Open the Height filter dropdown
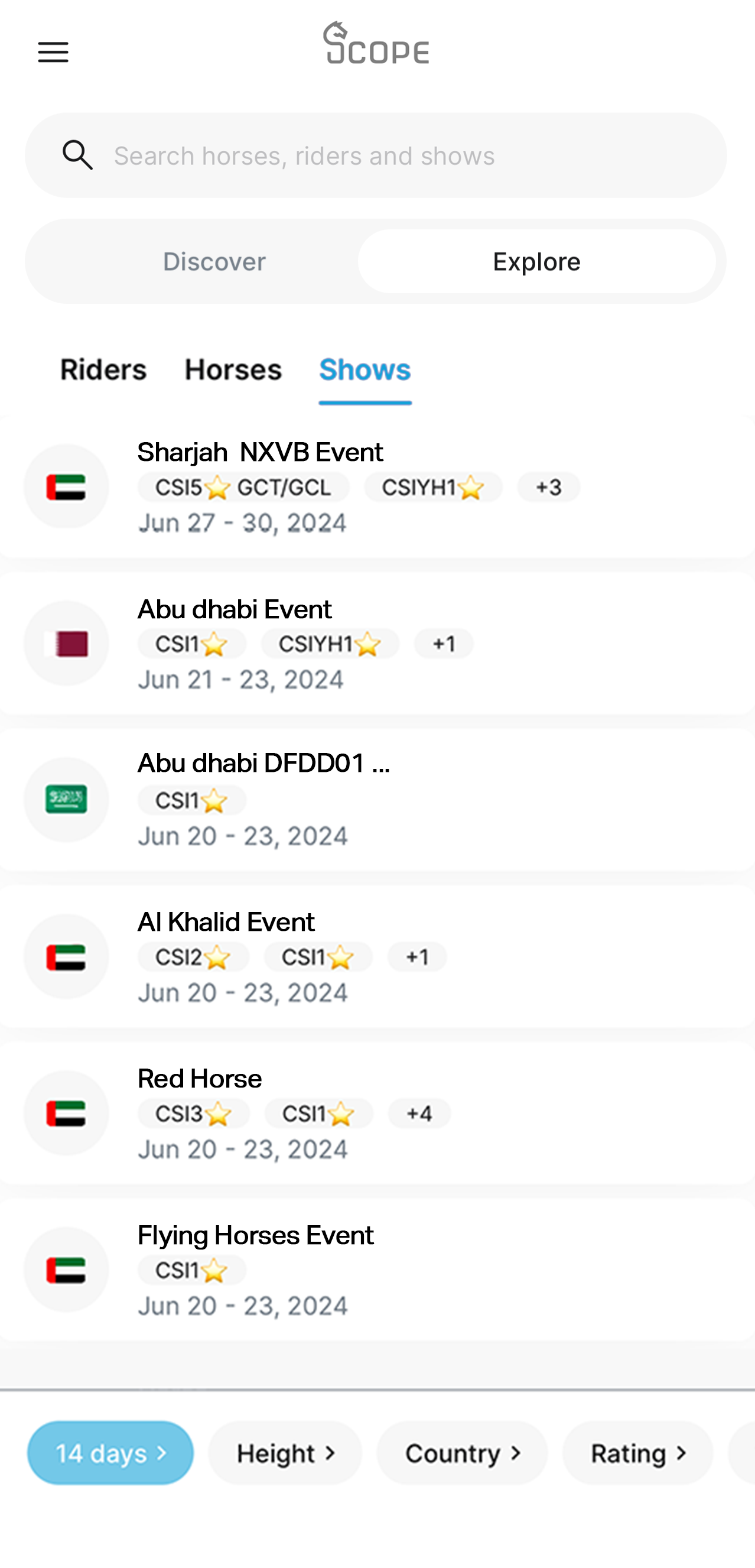 [x=285, y=1453]
